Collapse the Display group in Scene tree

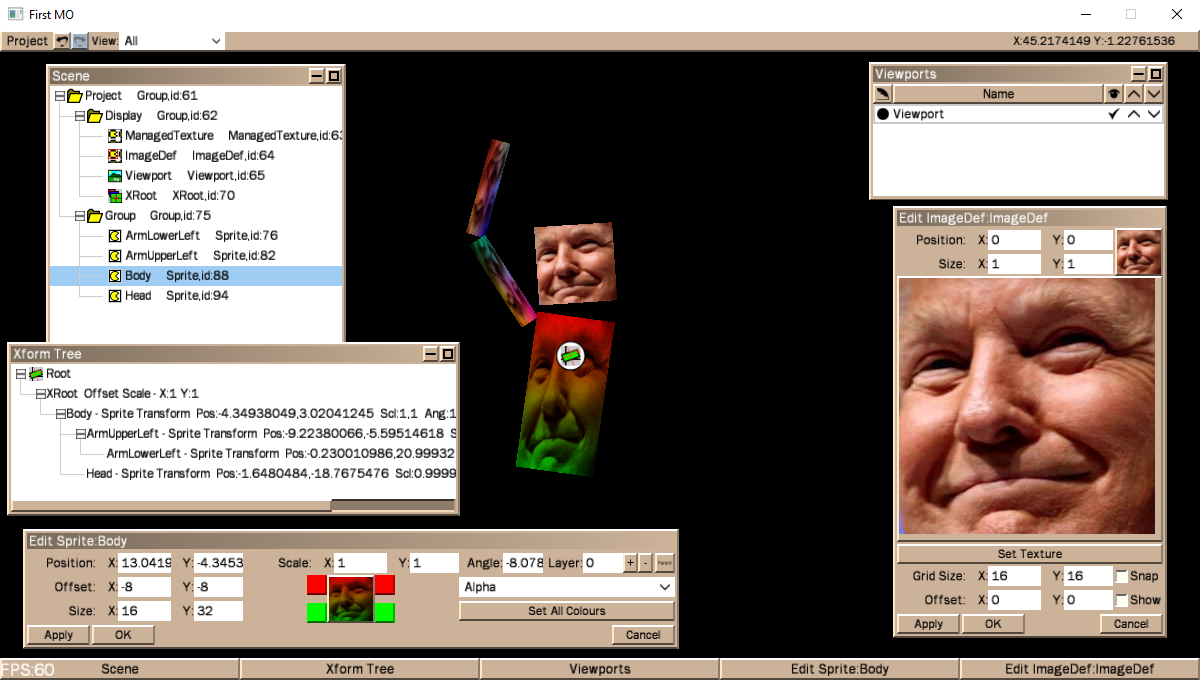point(80,116)
